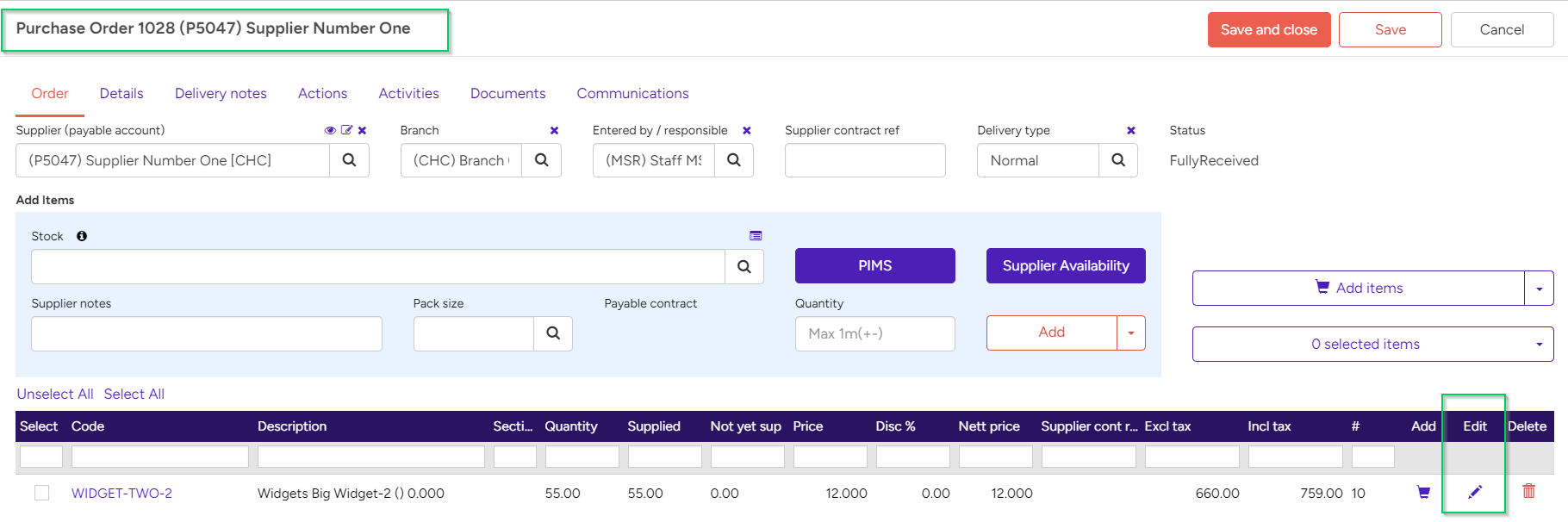Open Supplier Availability

(x=1066, y=265)
